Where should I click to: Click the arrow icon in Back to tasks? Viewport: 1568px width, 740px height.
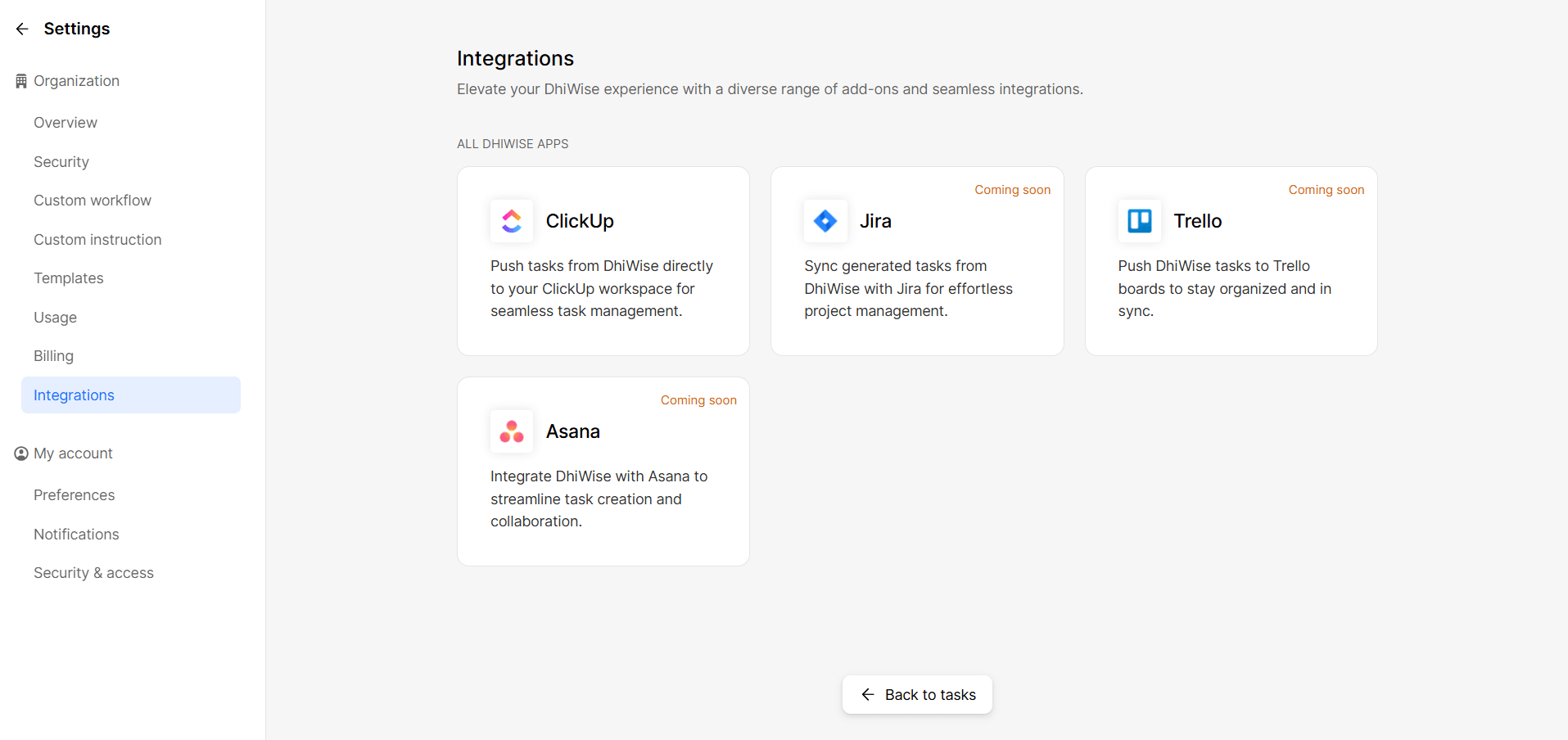tap(868, 695)
